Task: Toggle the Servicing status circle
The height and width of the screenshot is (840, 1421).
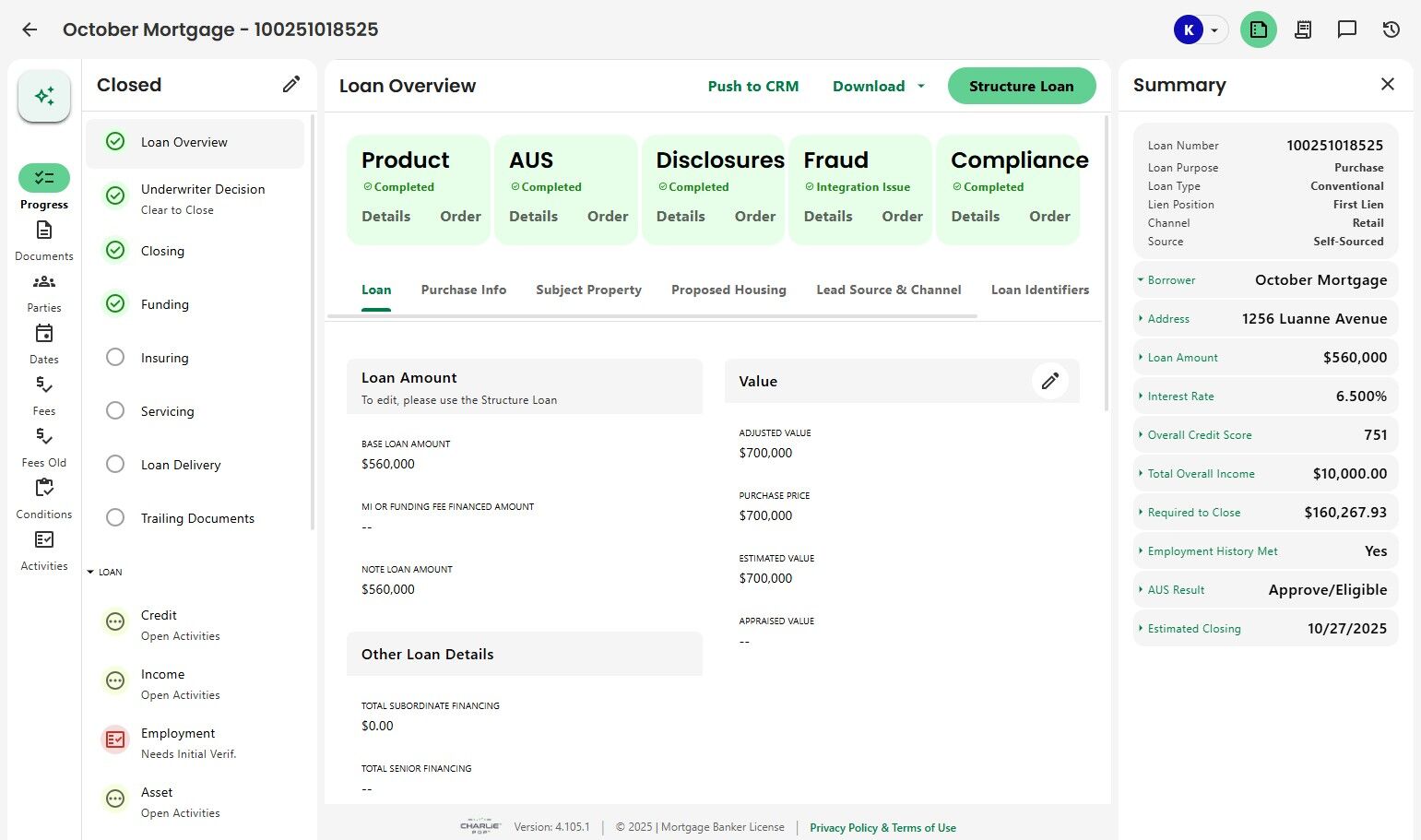Action: 115,411
